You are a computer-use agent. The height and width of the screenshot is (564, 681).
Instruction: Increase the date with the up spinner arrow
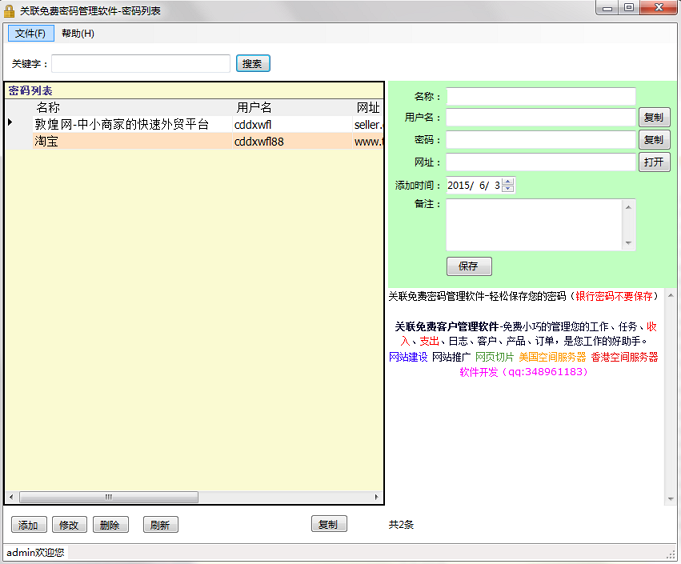coord(508,181)
